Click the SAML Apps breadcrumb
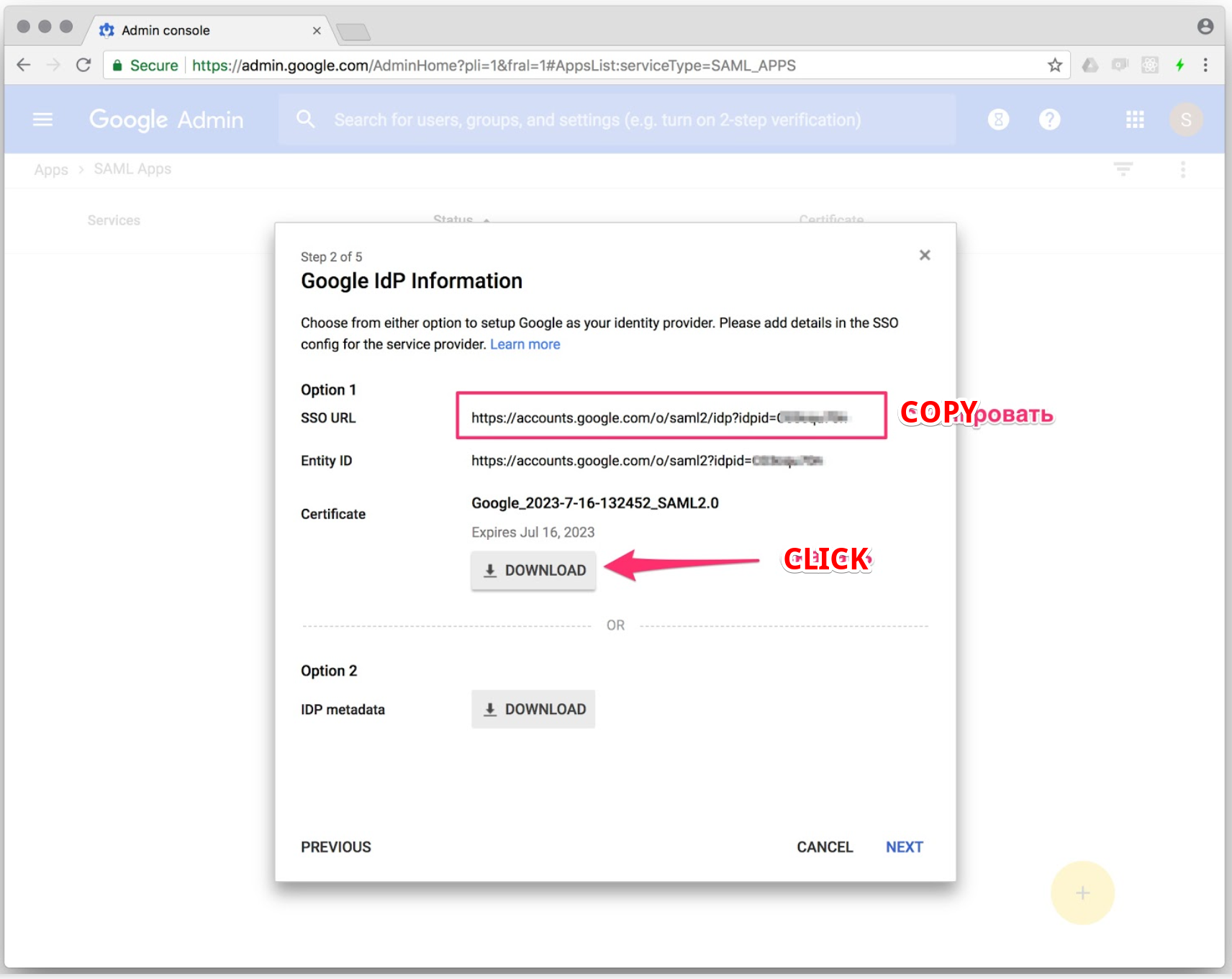1232x979 pixels. coord(132,169)
